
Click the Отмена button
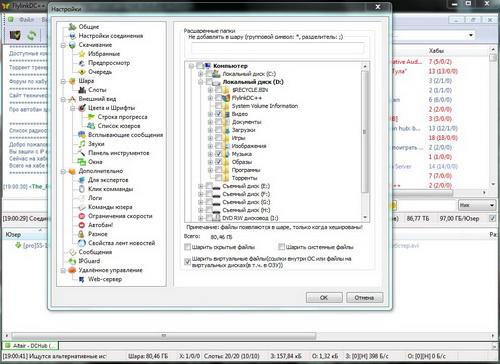[364, 297]
